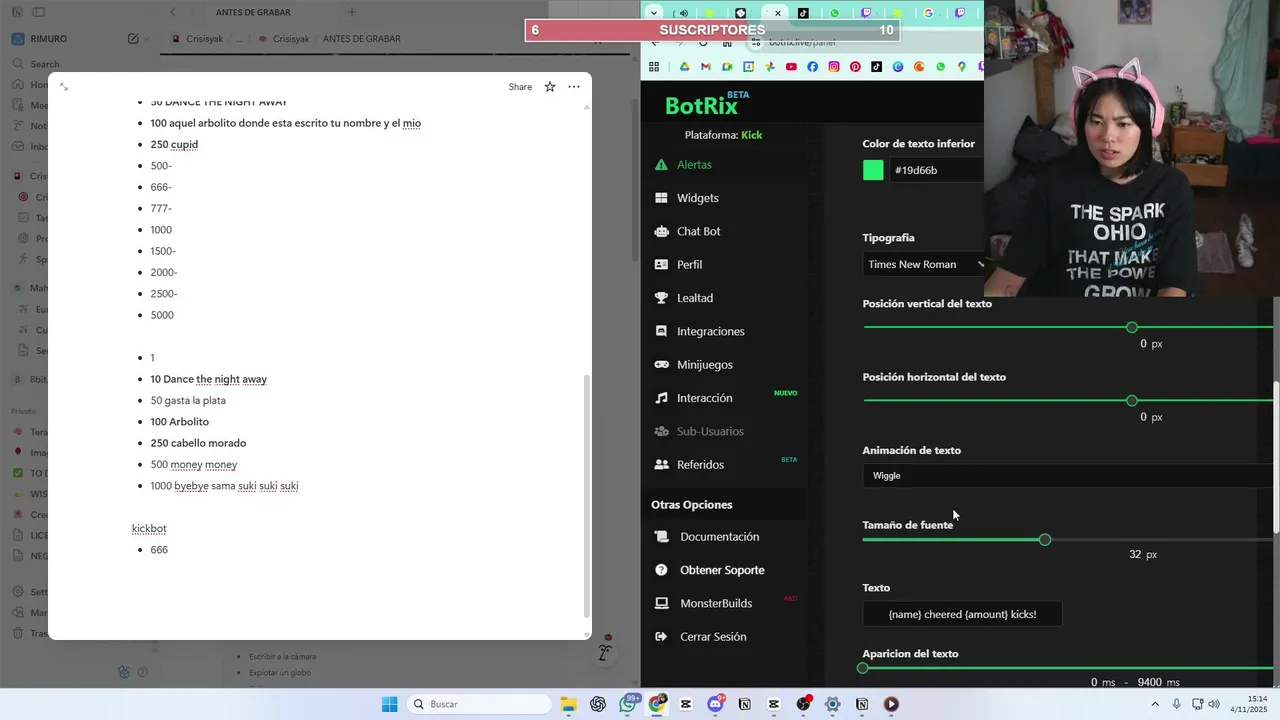The height and width of the screenshot is (720, 1280).
Task: Open Facebook bookmark
Action: pyautogui.click(x=812, y=67)
